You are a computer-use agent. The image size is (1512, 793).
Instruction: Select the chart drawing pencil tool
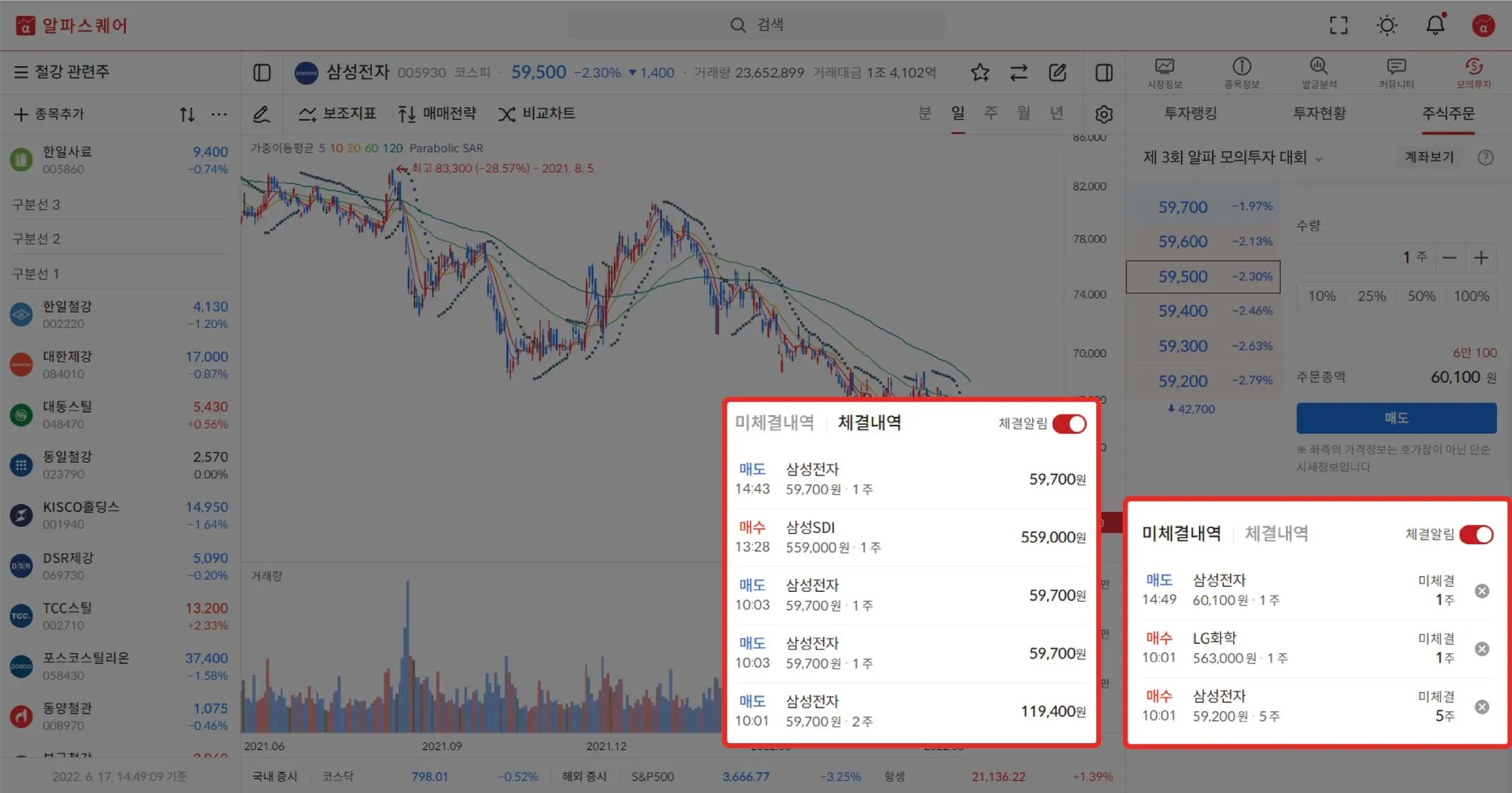tap(262, 114)
